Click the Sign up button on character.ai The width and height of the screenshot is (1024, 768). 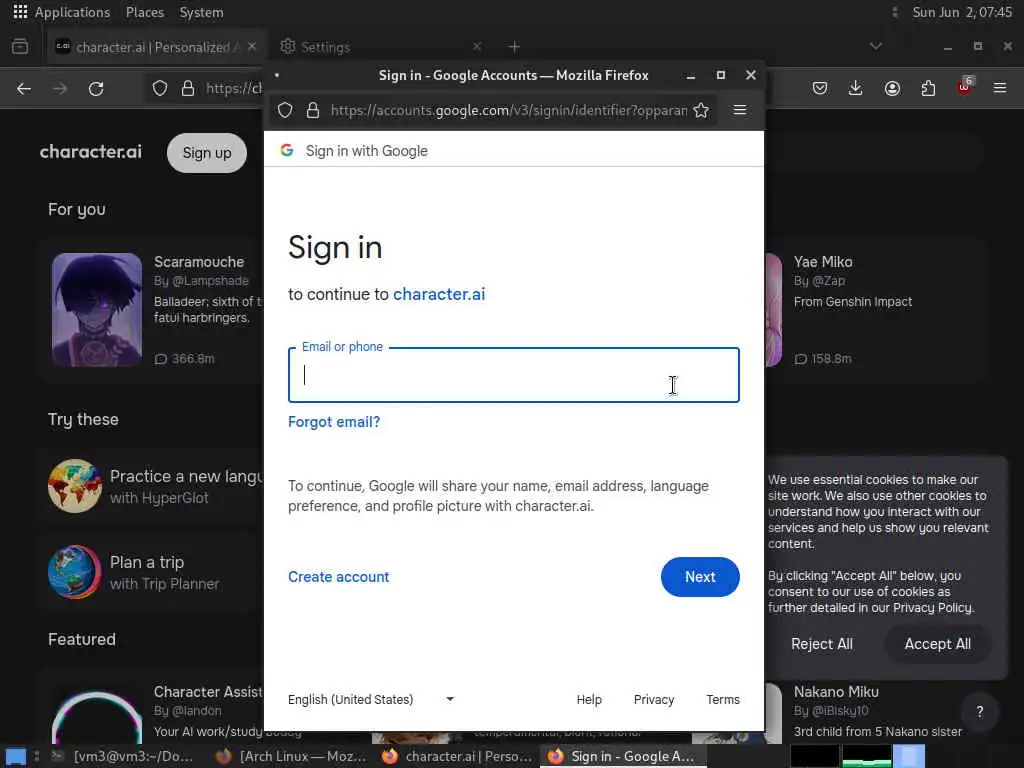[x=206, y=153]
